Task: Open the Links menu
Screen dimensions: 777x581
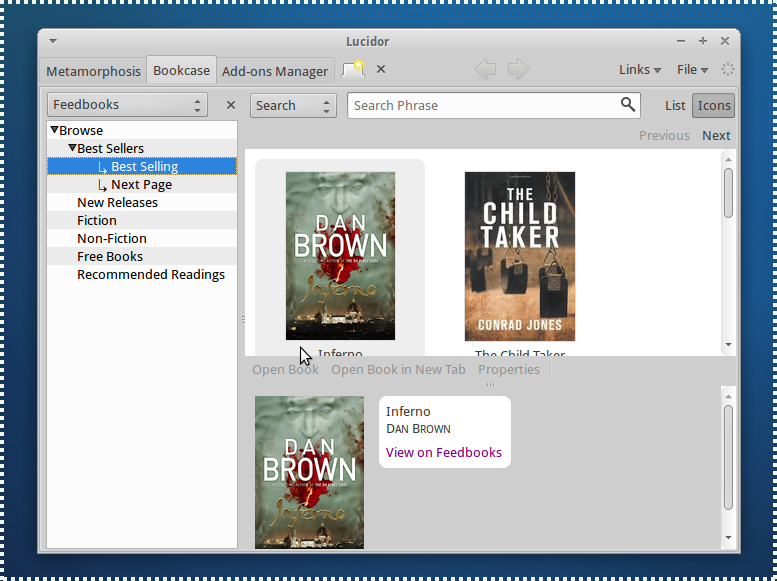Action: pos(639,70)
